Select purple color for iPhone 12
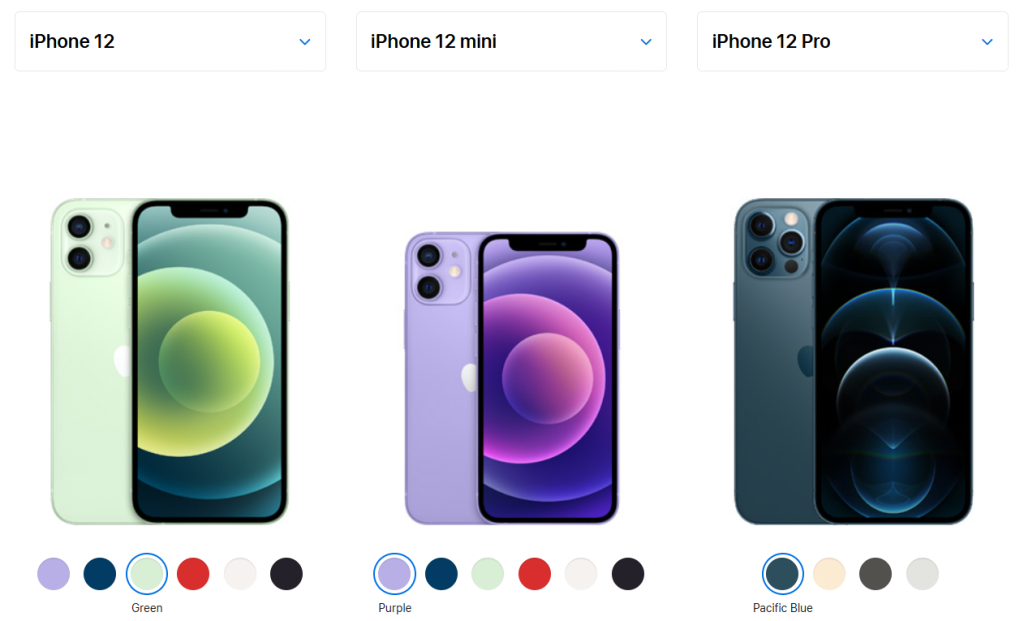Image resolution: width=1024 pixels, height=621 pixels. [x=54, y=574]
